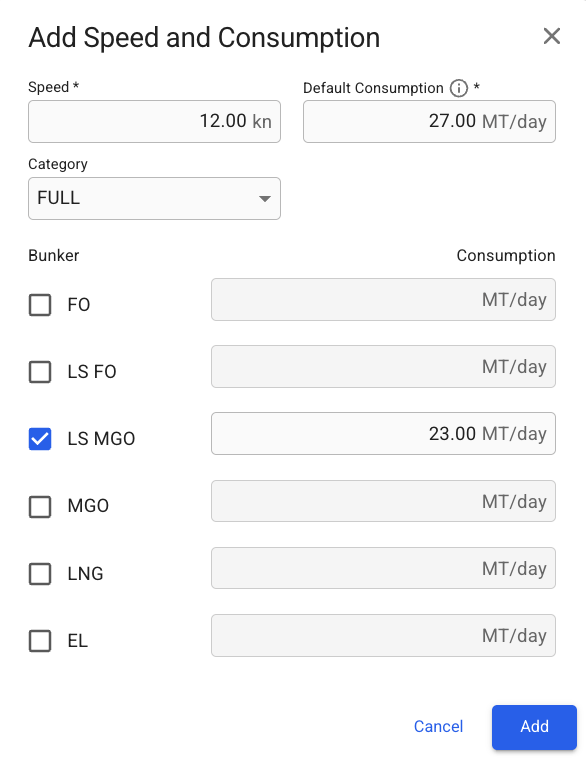Screen dimensions: 586x758
Task: Focus the Default Consumption input field
Action: 429,121
